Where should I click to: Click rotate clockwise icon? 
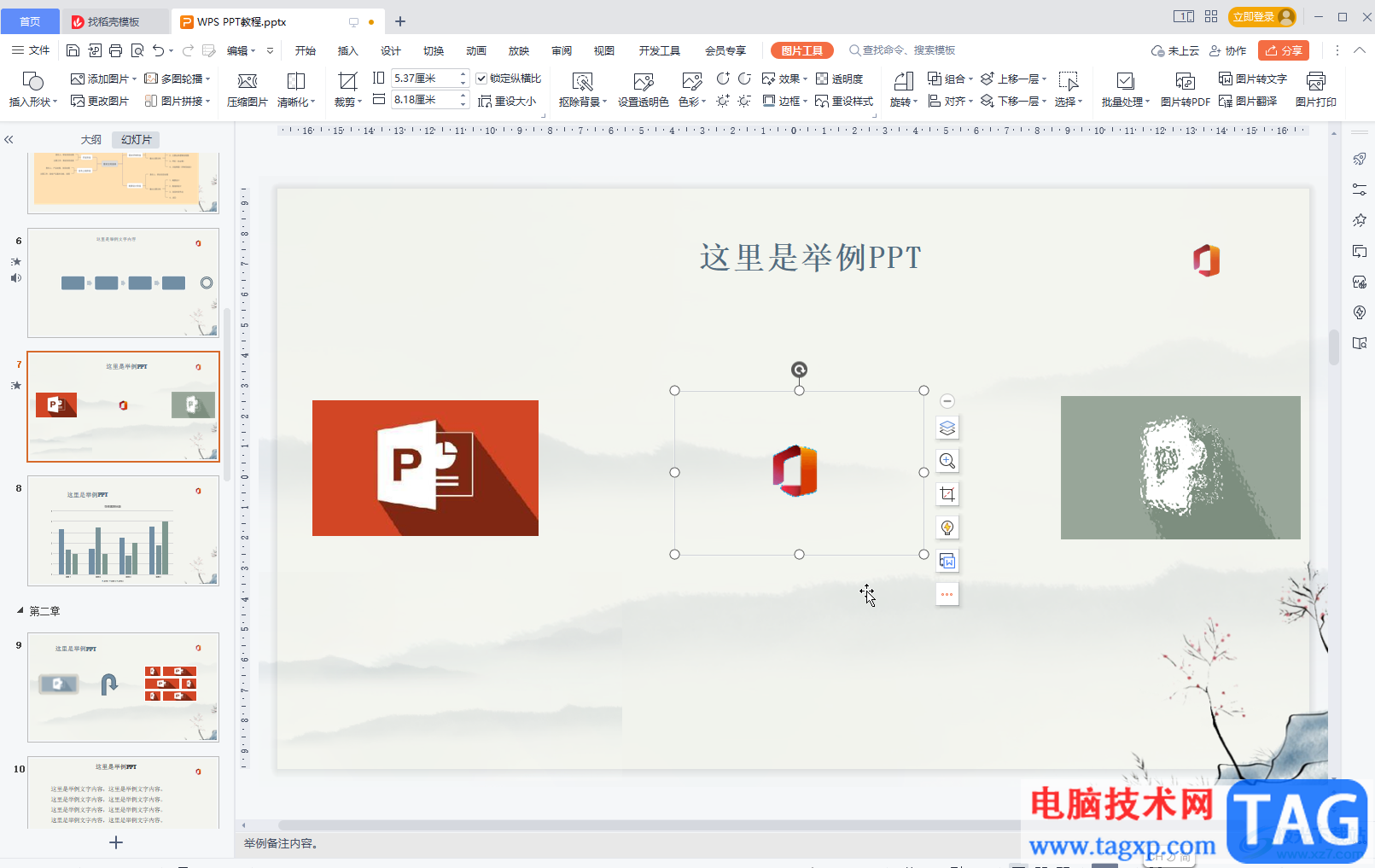pos(744,79)
